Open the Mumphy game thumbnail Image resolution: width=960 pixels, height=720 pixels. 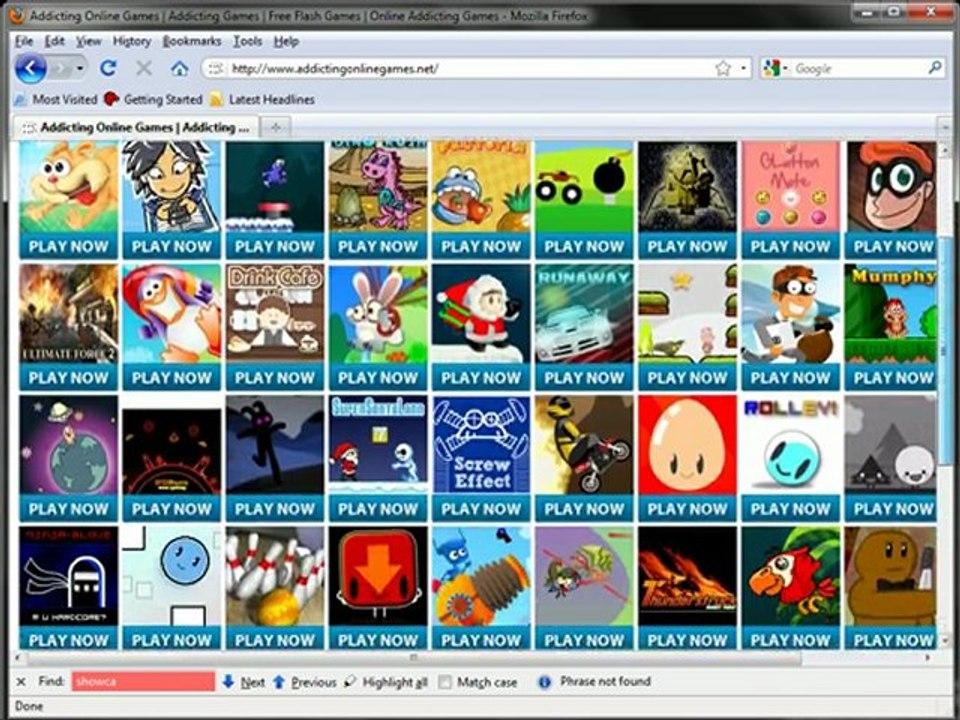[891, 312]
